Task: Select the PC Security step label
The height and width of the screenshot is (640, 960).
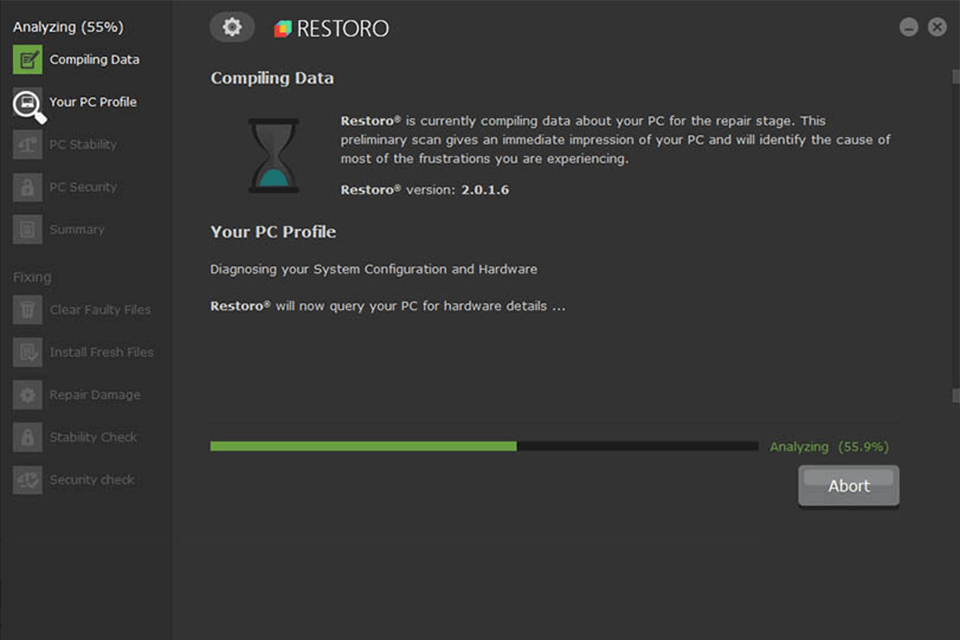Action: 83,187
